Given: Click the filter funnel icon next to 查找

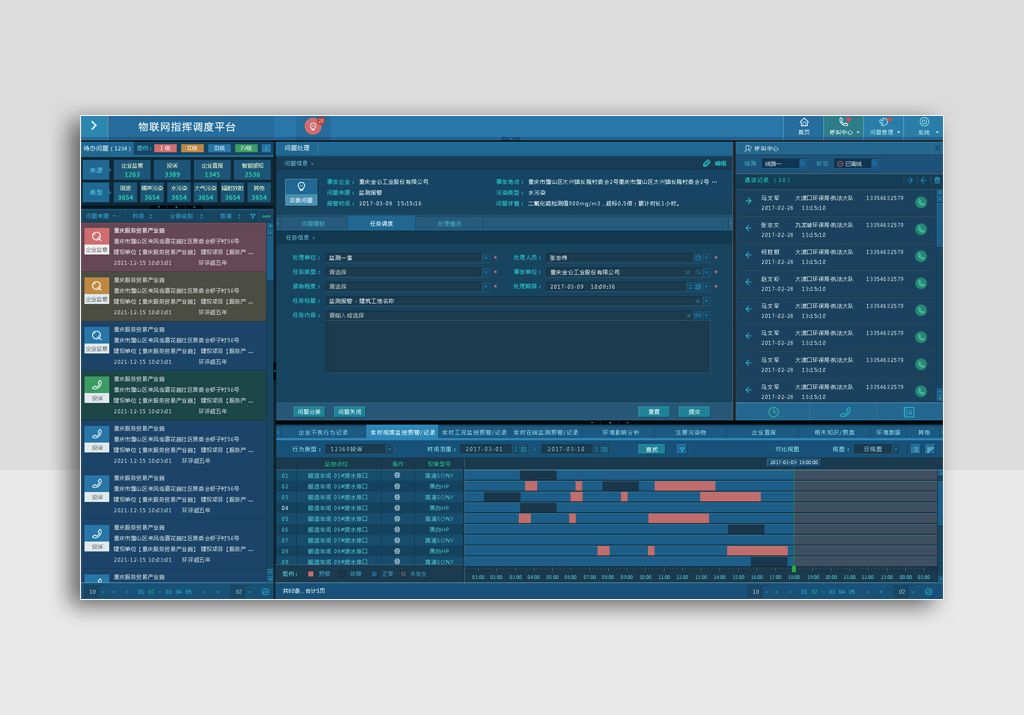Looking at the screenshot, I should coord(682,449).
